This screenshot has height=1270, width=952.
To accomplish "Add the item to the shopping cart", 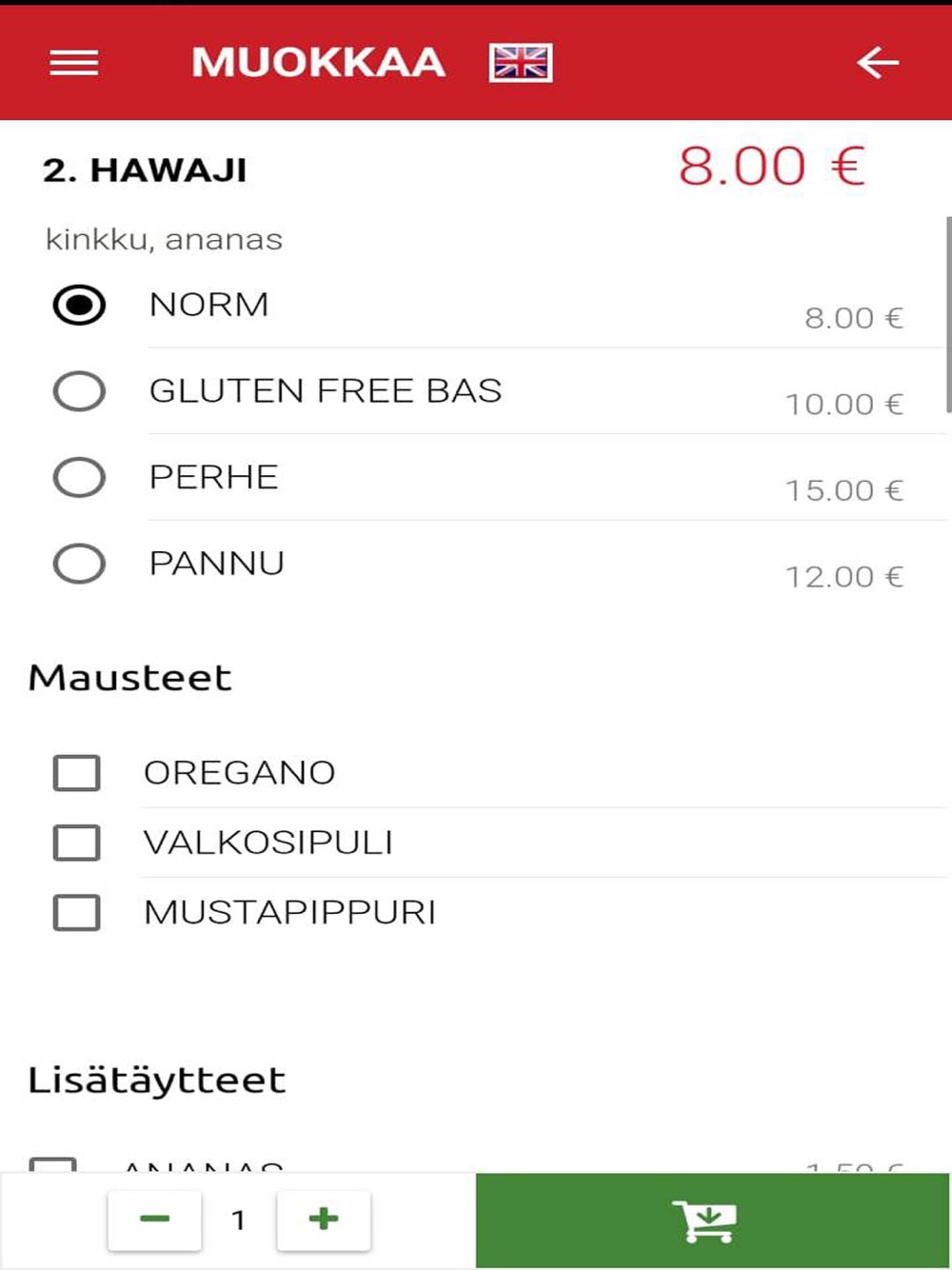I will click(713, 1220).
